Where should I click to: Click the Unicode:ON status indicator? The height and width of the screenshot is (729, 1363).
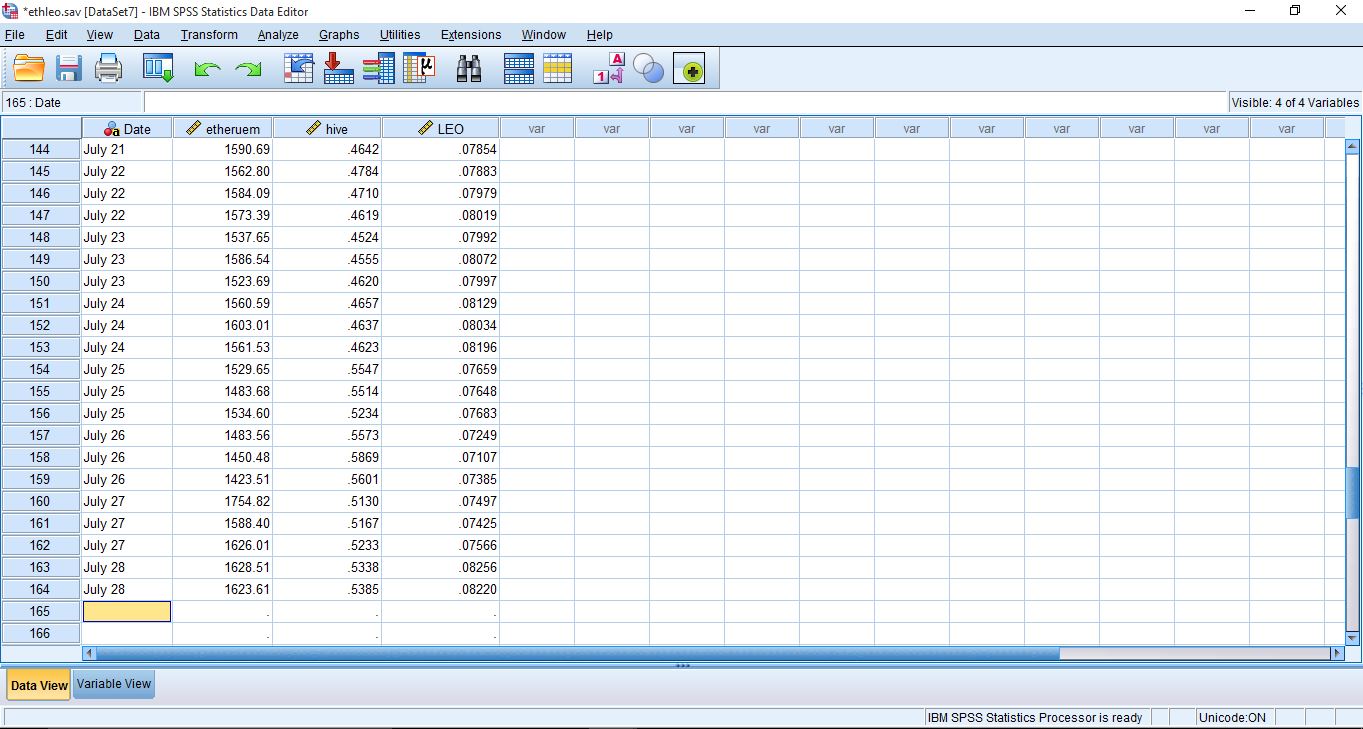point(1234,717)
